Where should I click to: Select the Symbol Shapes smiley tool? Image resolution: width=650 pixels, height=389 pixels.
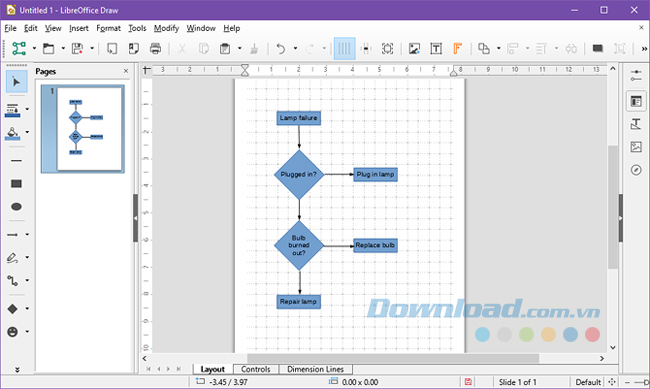[12, 332]
